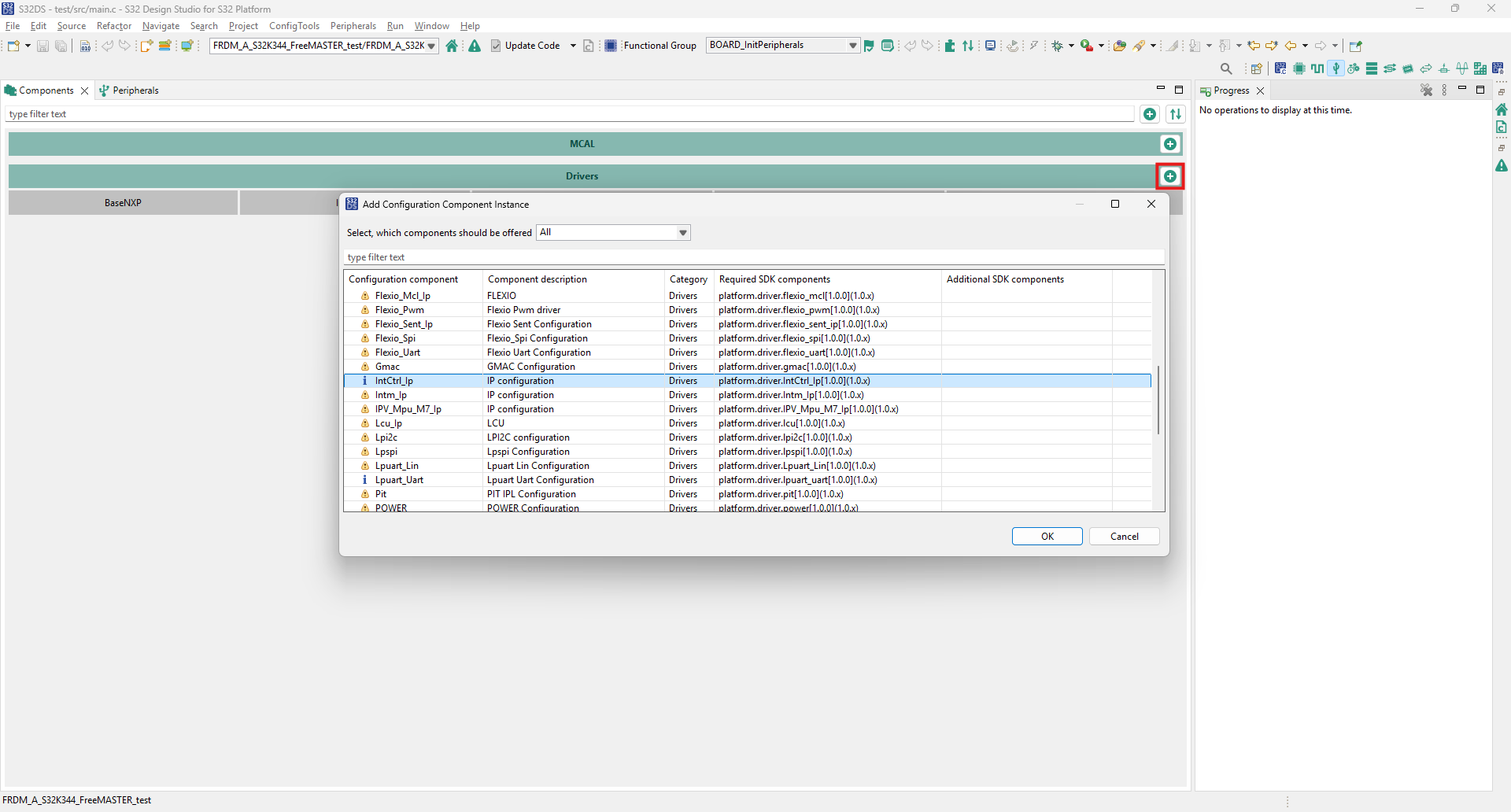This screenshot has height=812, width=1511.
Task: Select the Lpspi component row
Action: pos(748,452)
